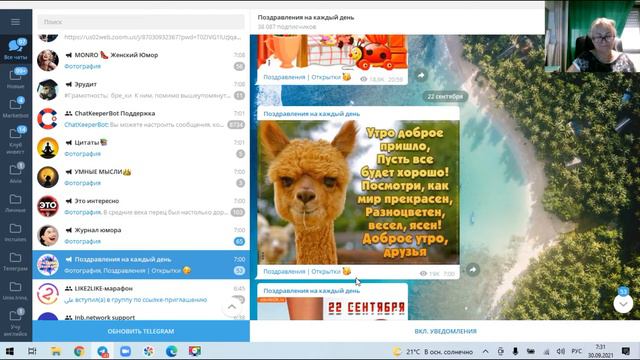Open Это интересно channel
The image size is (640, 360).
tap(141, 207)
